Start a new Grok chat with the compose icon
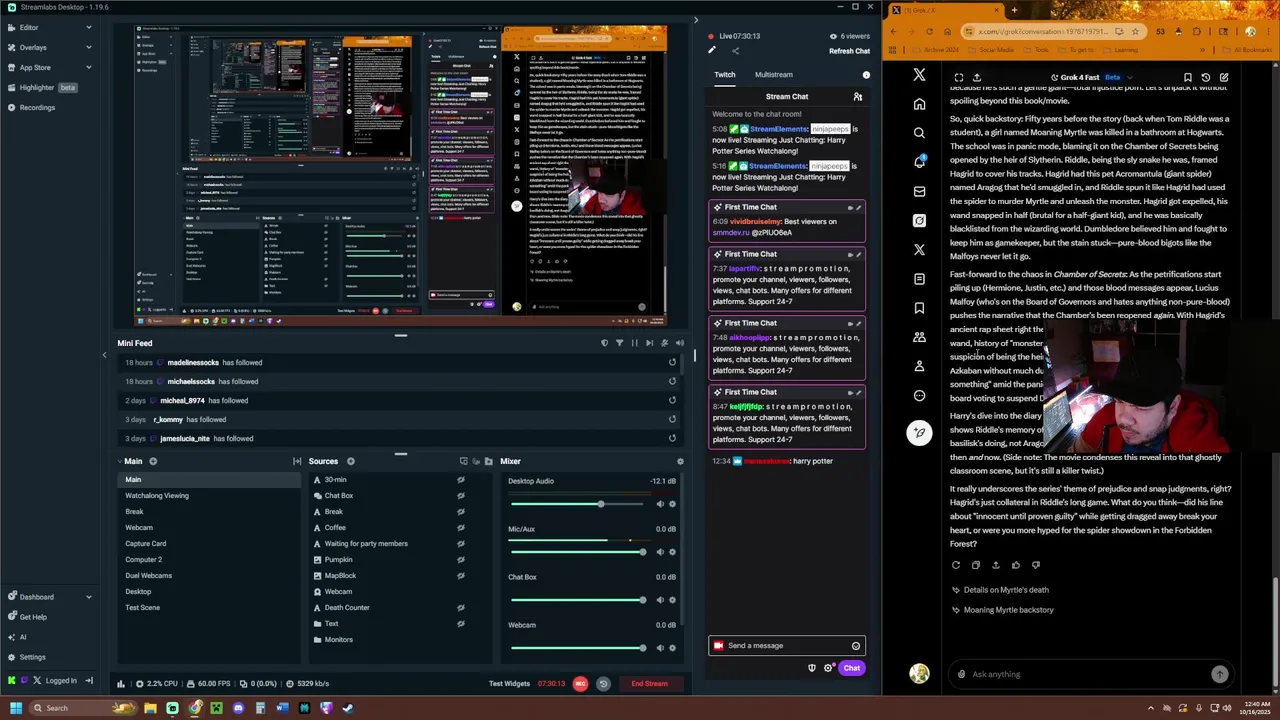 pyautogui.click(x=1224, y=78)
